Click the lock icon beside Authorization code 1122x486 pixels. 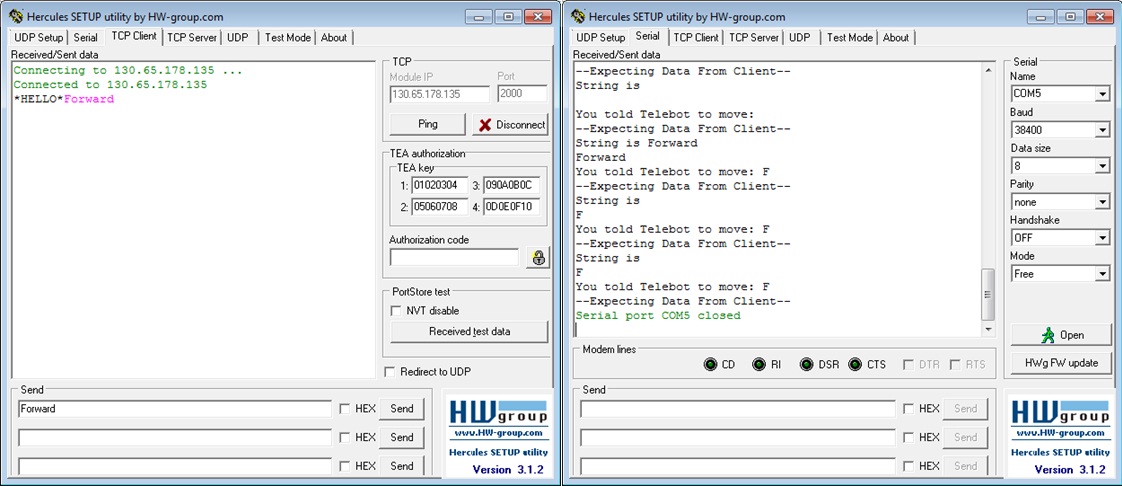coord(537,258)
